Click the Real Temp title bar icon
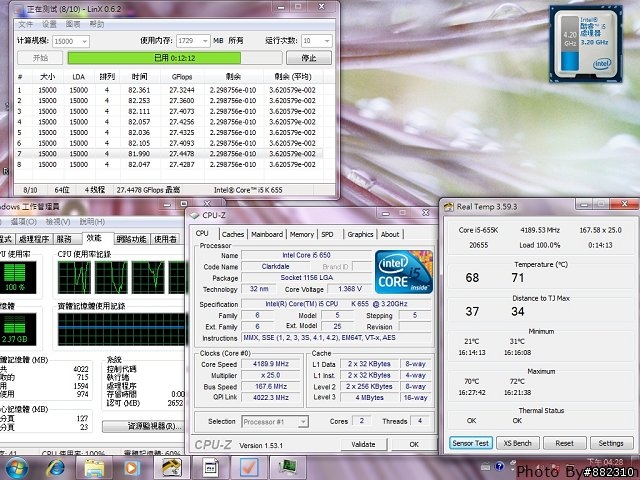Image resolution: width=640 pixels, height=480 pixels. point(449,207)
